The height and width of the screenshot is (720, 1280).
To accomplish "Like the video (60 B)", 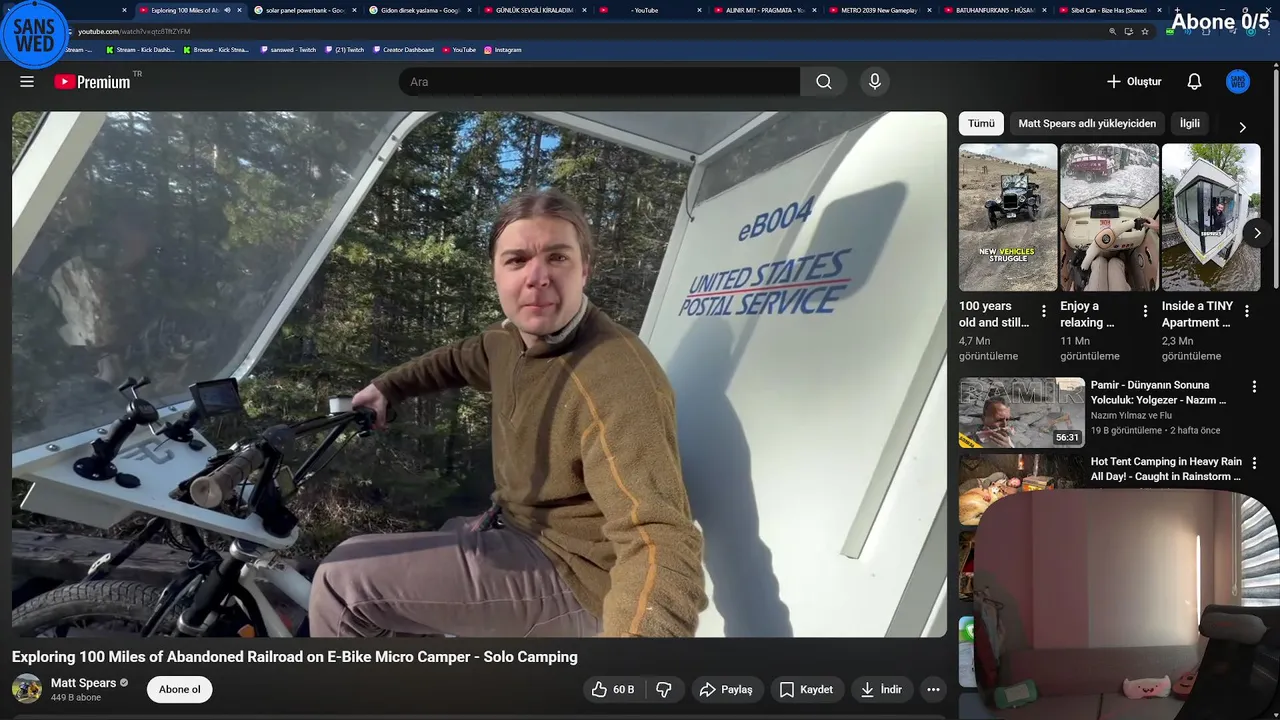I will click(x=612, y=689).
